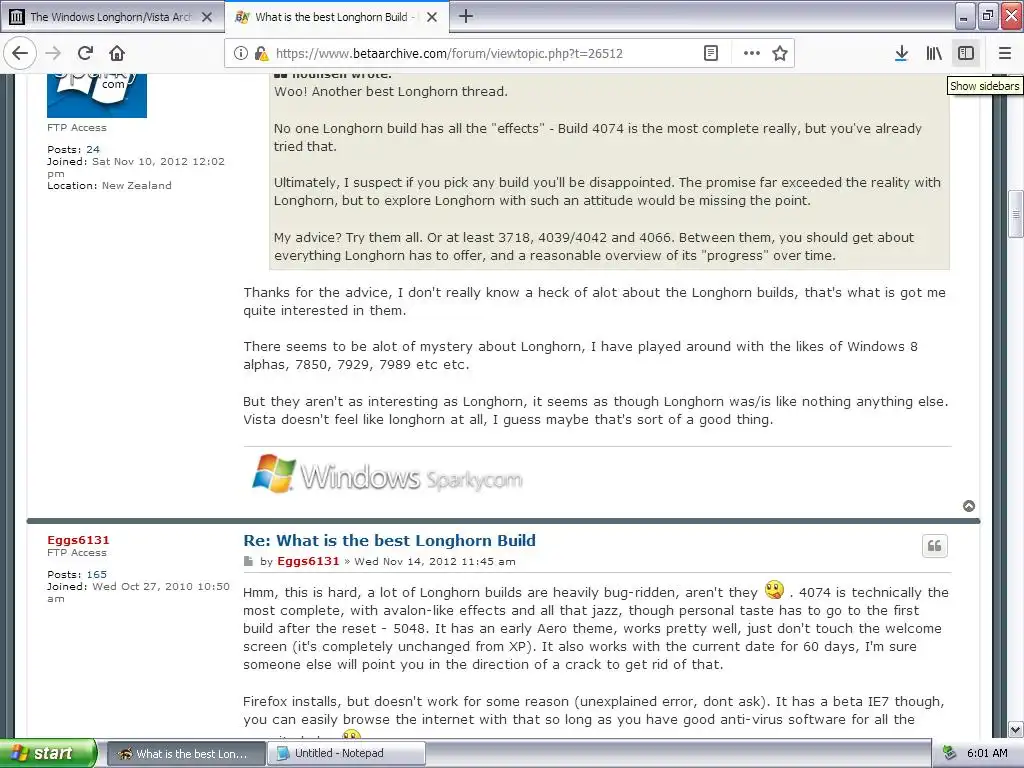Reload the current page
Image resolution: width=1024 pixels, height=768 pixels.
coord(86,53)
